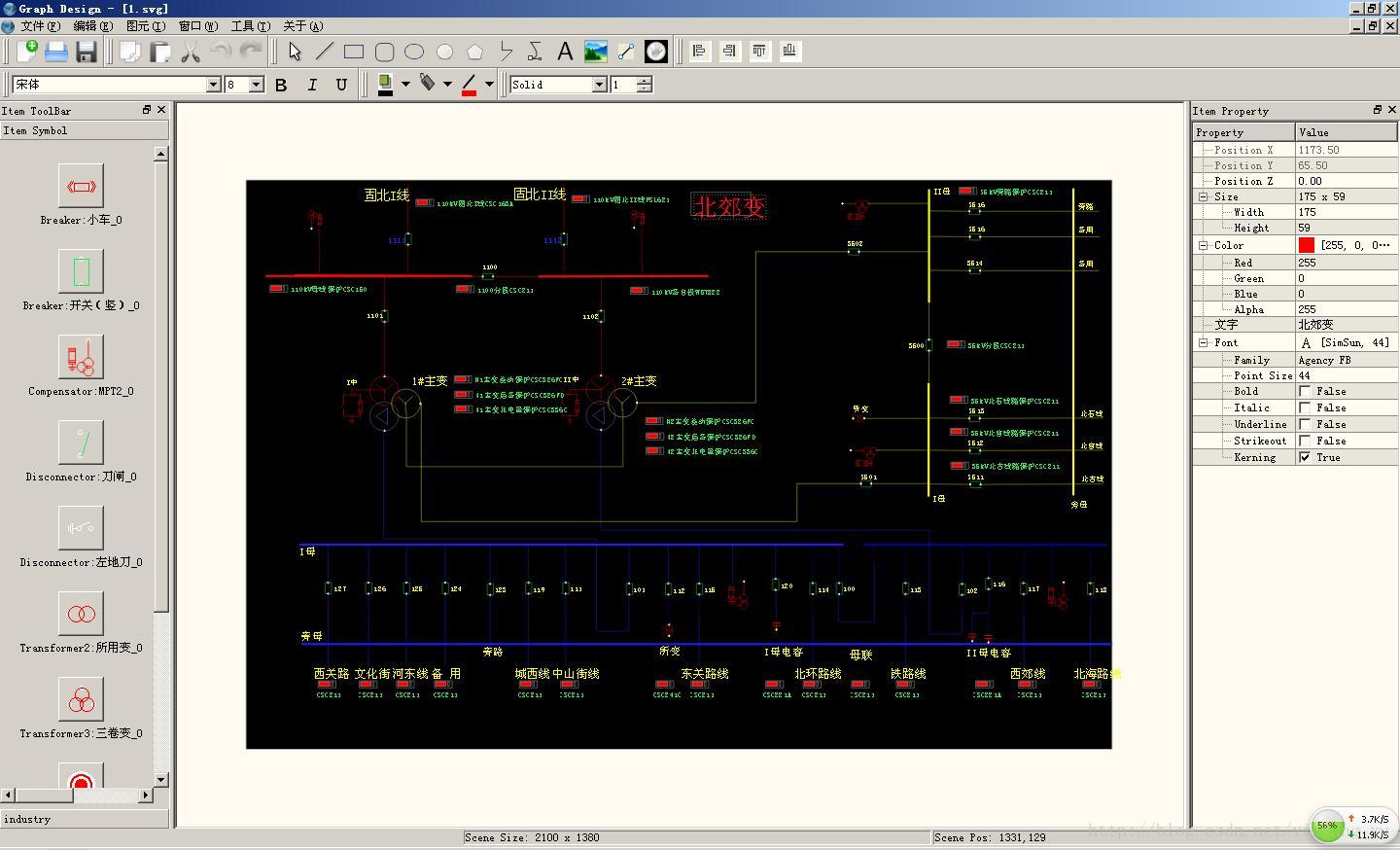Enable the Bold checkbox in Item Property

pyautogui.click(x=1305, y=391)
